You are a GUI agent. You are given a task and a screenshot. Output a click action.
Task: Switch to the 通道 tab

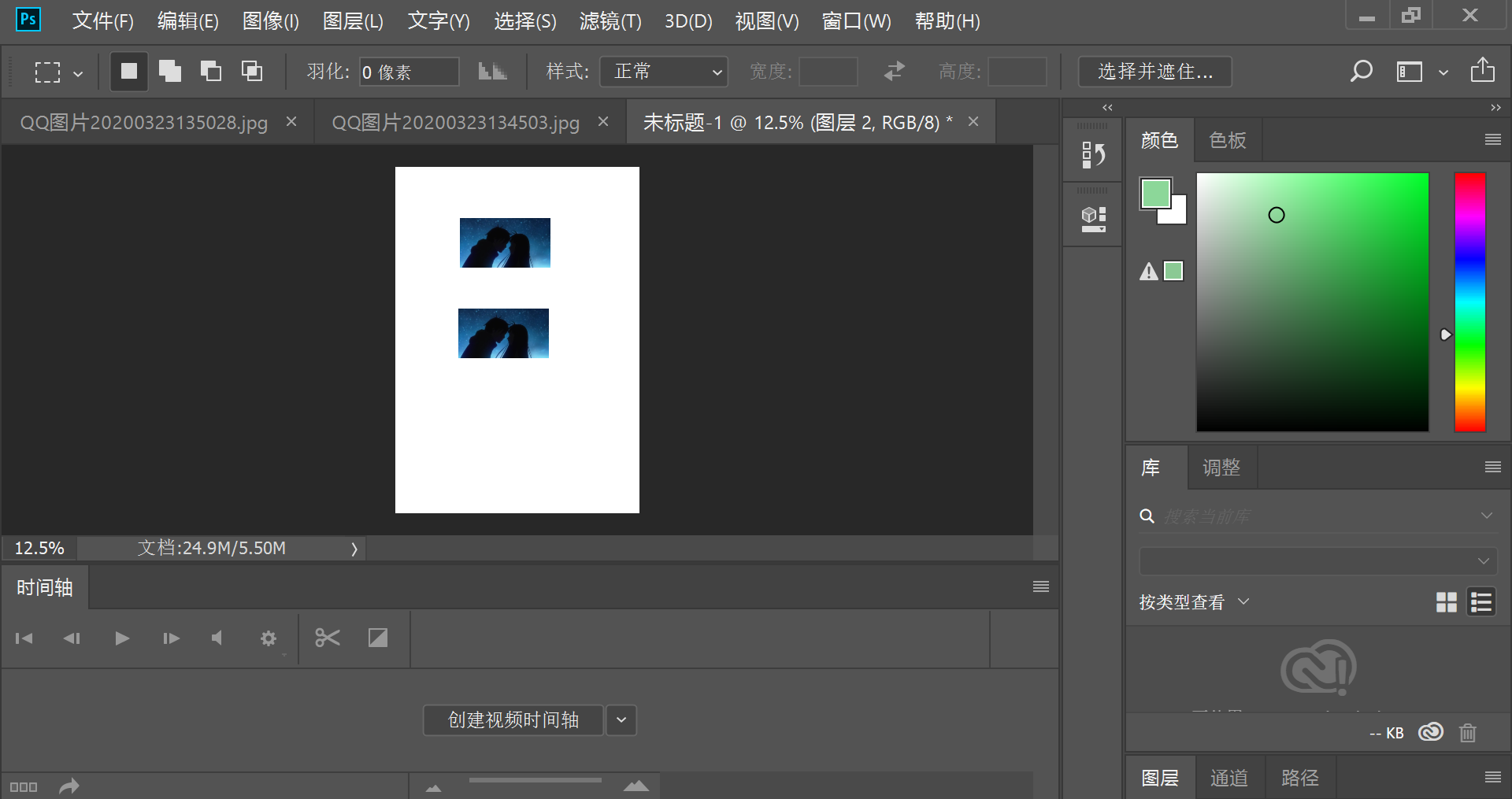1228,778
